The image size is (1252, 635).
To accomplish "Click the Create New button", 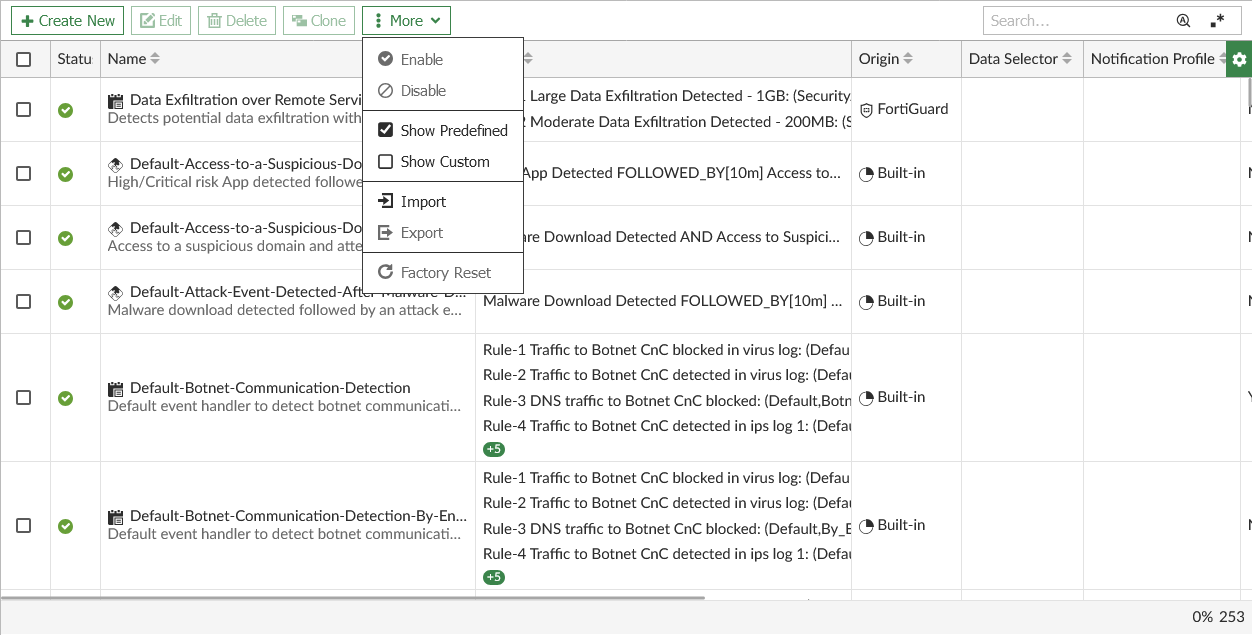I will [68, 20].
